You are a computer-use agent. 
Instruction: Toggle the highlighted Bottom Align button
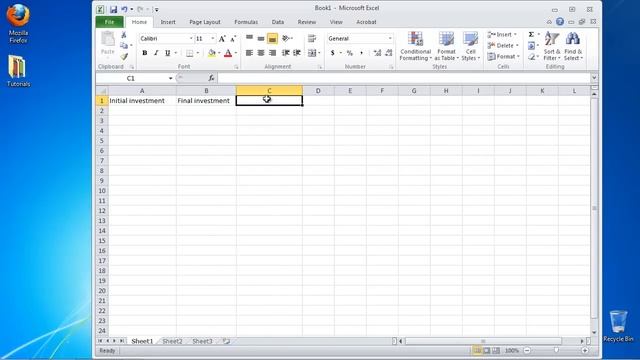click(272, 38)
